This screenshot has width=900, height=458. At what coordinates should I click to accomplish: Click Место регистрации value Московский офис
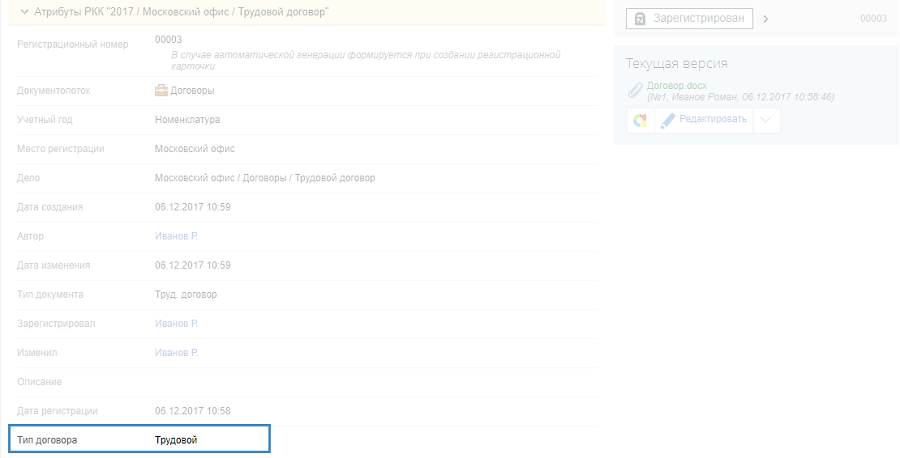(194, 149)
